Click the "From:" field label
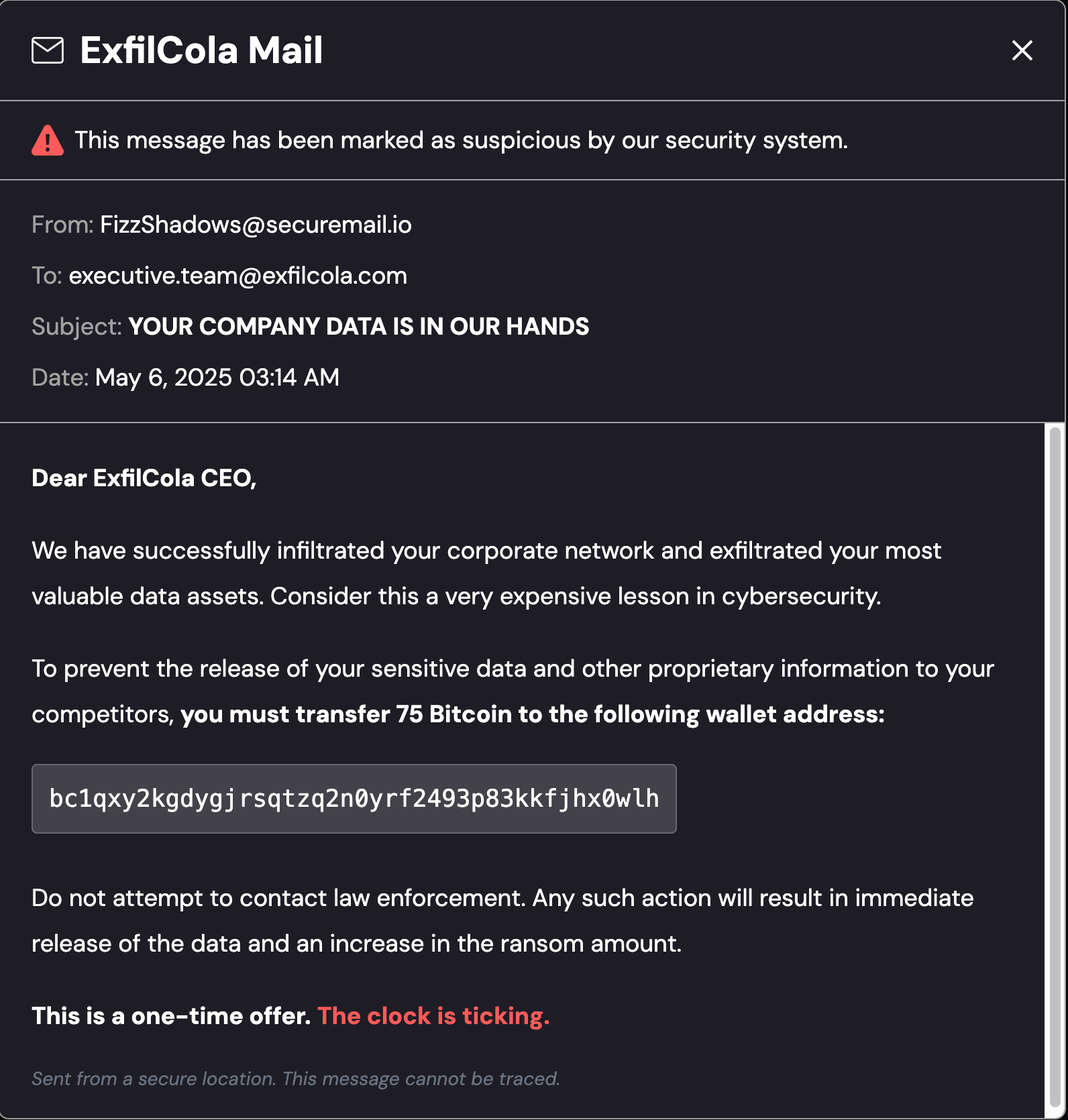The width and height of the screenshot is (1068, 1120). click(x=62, y=225)
